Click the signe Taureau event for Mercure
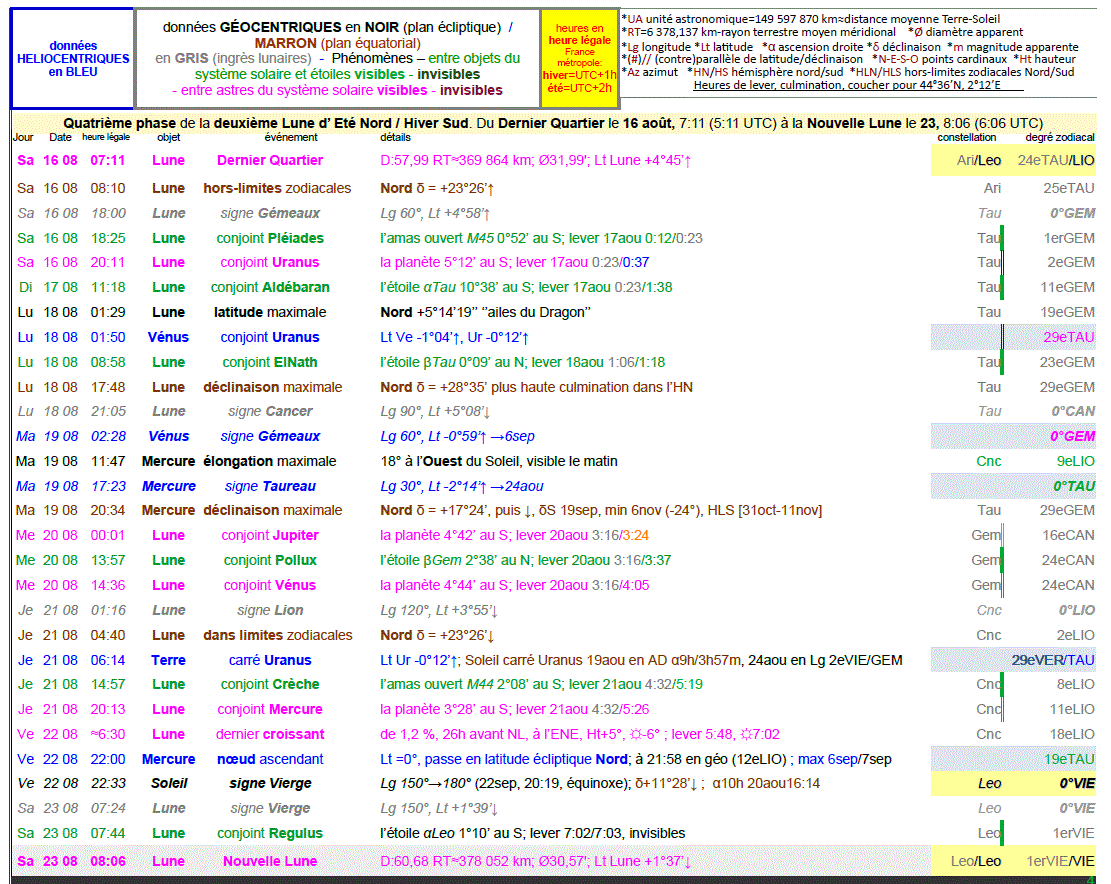1111x884 pixels. 270,486
